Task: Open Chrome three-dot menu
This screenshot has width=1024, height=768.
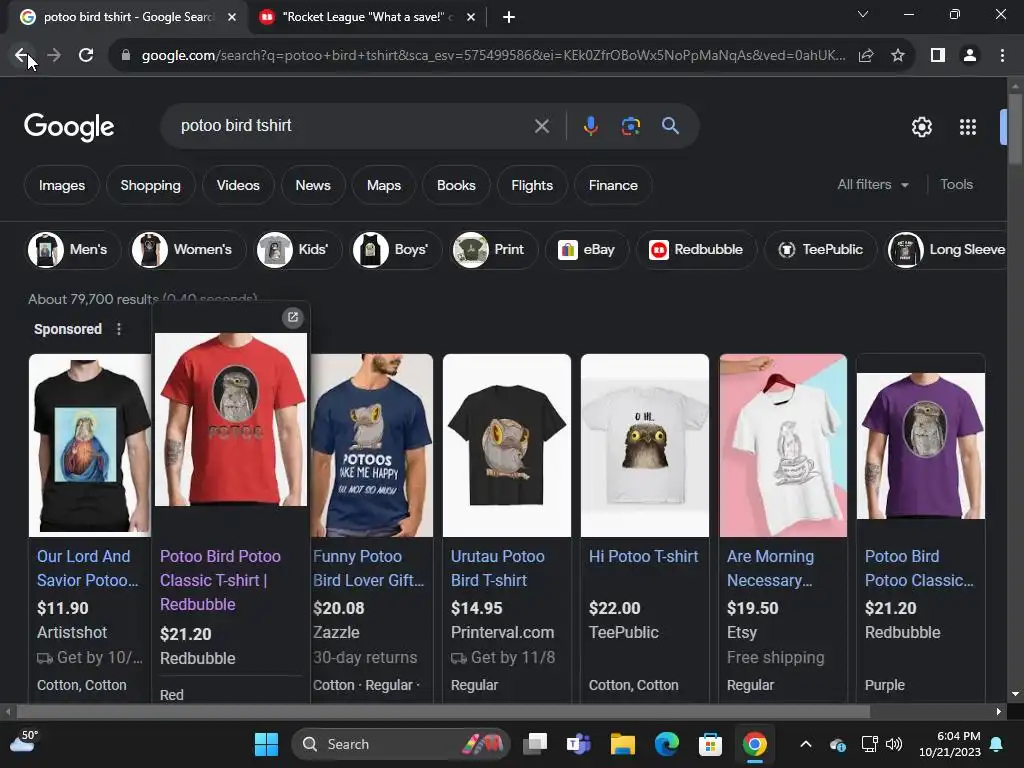Action: point(1002,56)
